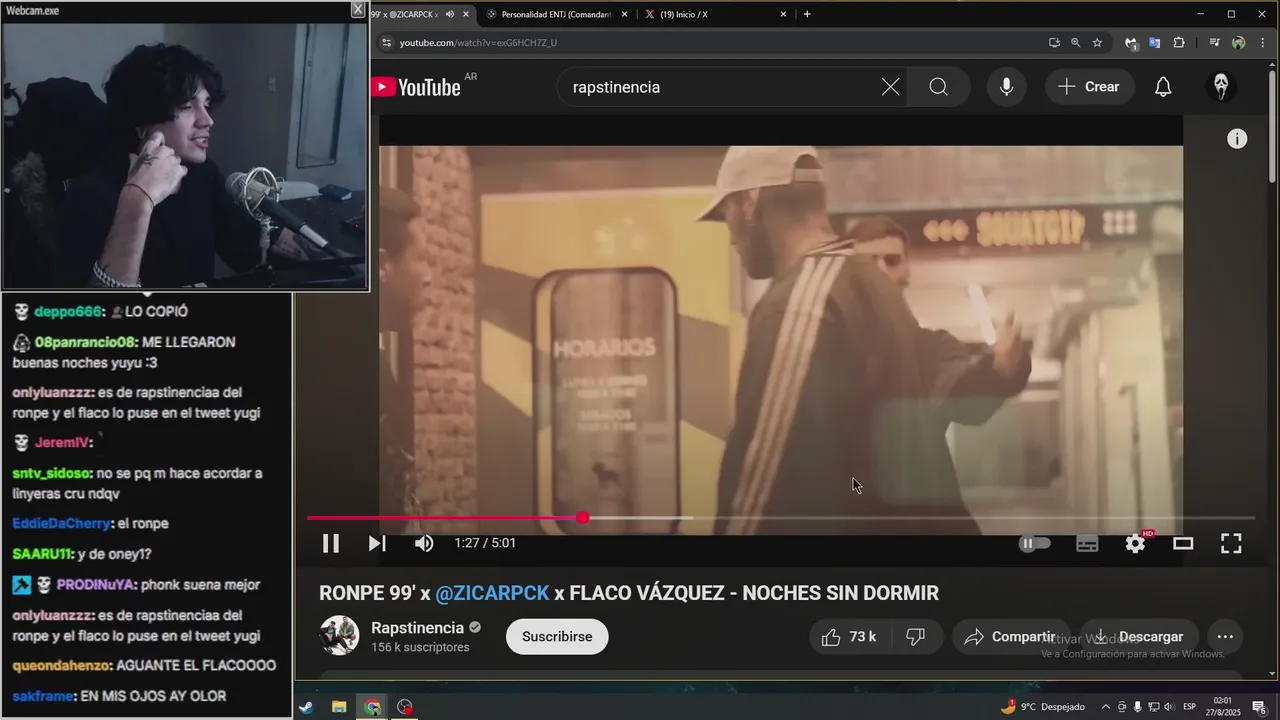Run search with the magnifier button
Image resolution: width=1280 pixels, height=720 pixels.
pyautogui.click(x=938, y=87)
